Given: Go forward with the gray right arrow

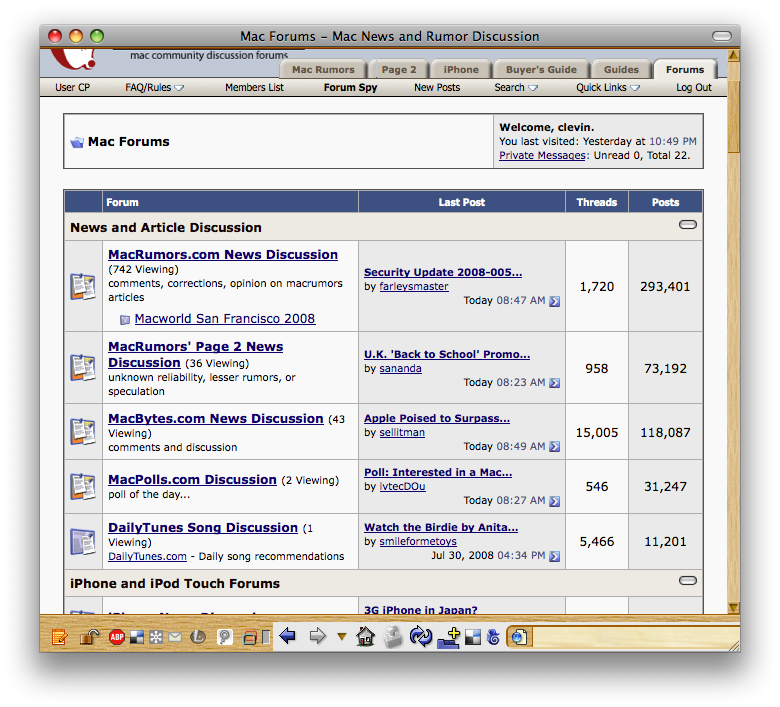Looking at the screenshot, I should tap(317, 636).
